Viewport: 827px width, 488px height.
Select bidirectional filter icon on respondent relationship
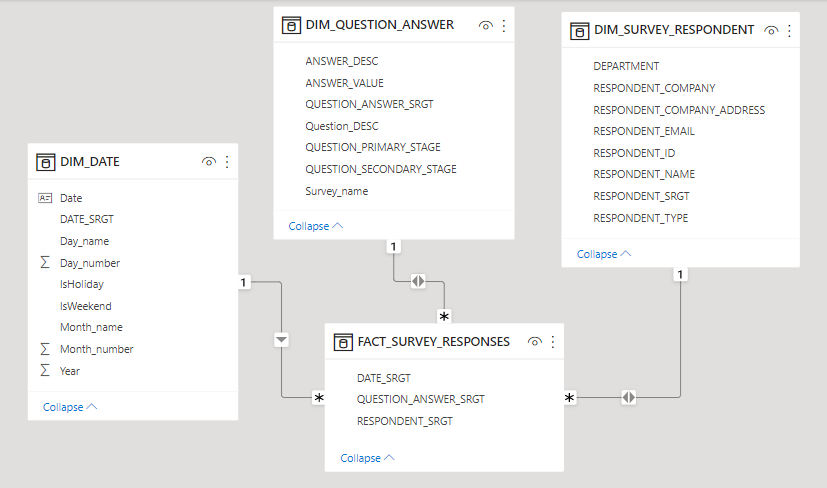[x=628, y=397]
